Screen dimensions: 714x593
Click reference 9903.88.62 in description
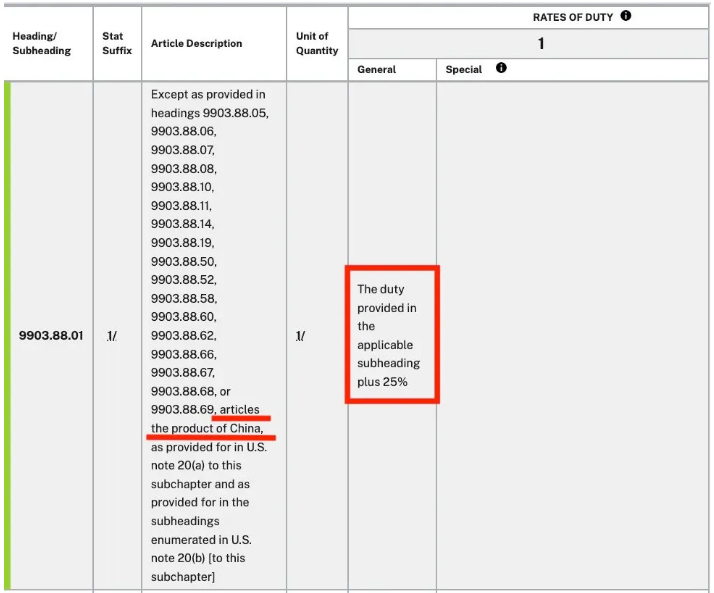183,336
